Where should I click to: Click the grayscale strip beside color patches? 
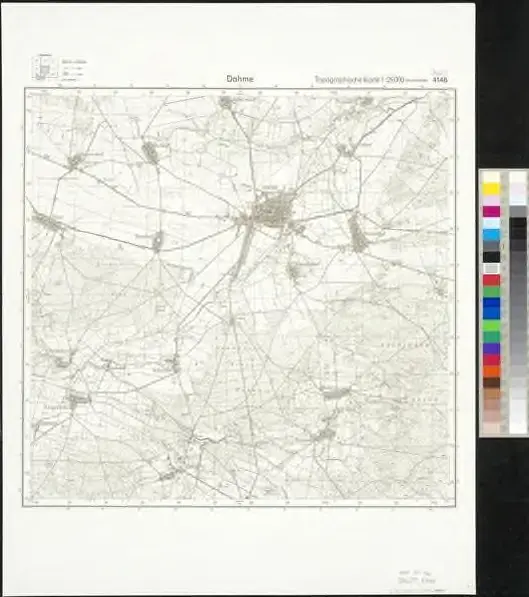[518, 303]
